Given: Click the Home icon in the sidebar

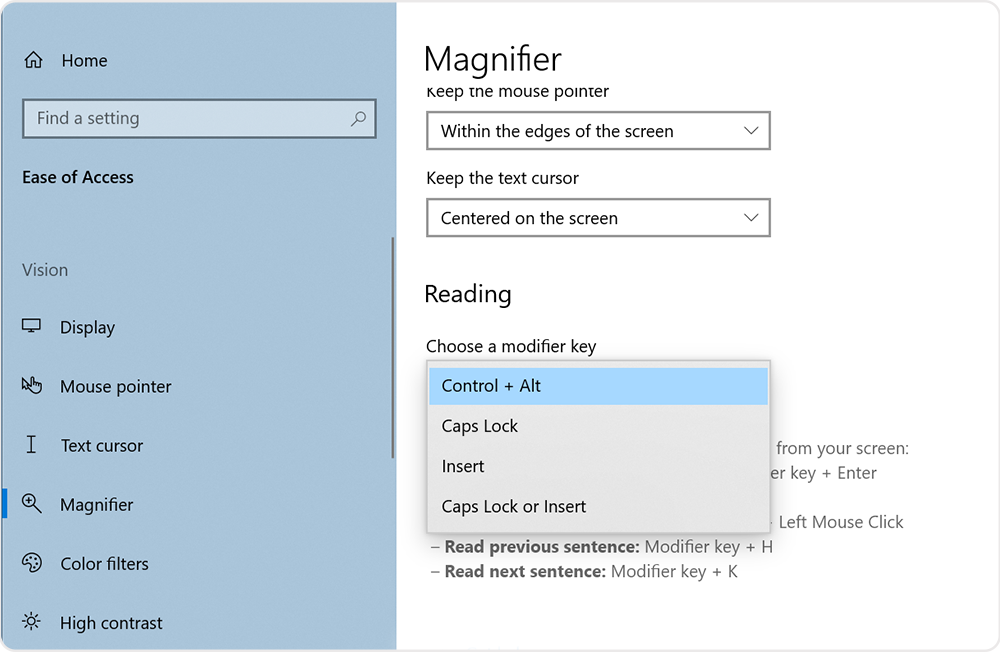Looking at the screenshot, I should (35, 60).
